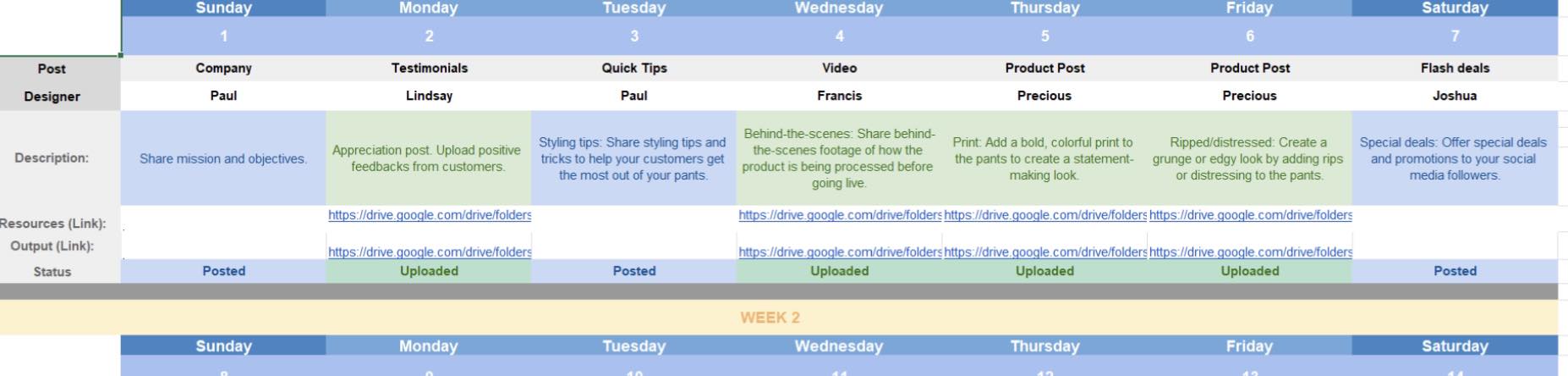Open Monday's Output Google Drive link
The image size is (1568, 376).
[429, 252]
